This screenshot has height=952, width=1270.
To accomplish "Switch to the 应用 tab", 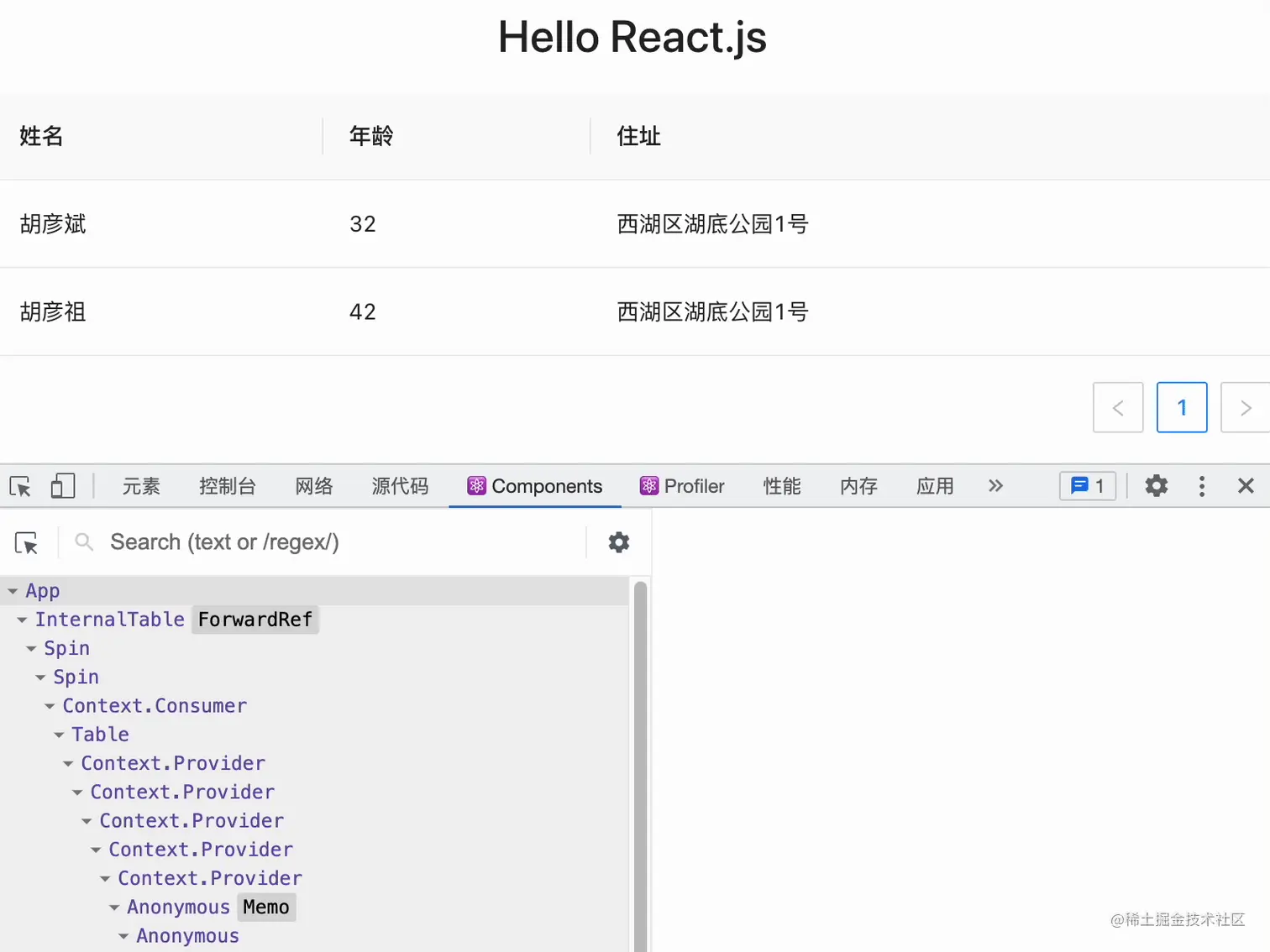I will point(935,486).
